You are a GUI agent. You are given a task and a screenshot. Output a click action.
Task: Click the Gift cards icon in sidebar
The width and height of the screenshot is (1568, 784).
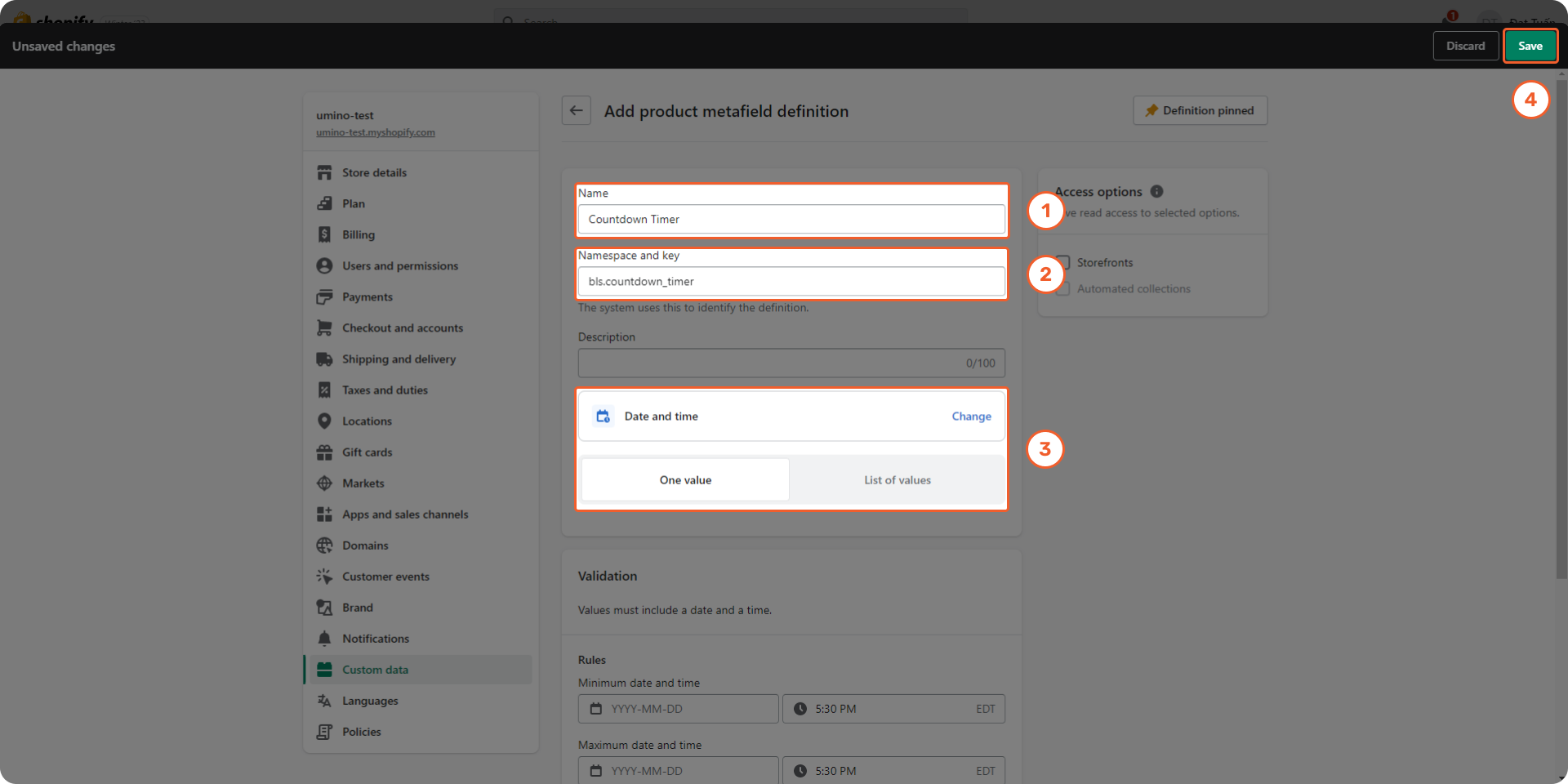point(324,452)
